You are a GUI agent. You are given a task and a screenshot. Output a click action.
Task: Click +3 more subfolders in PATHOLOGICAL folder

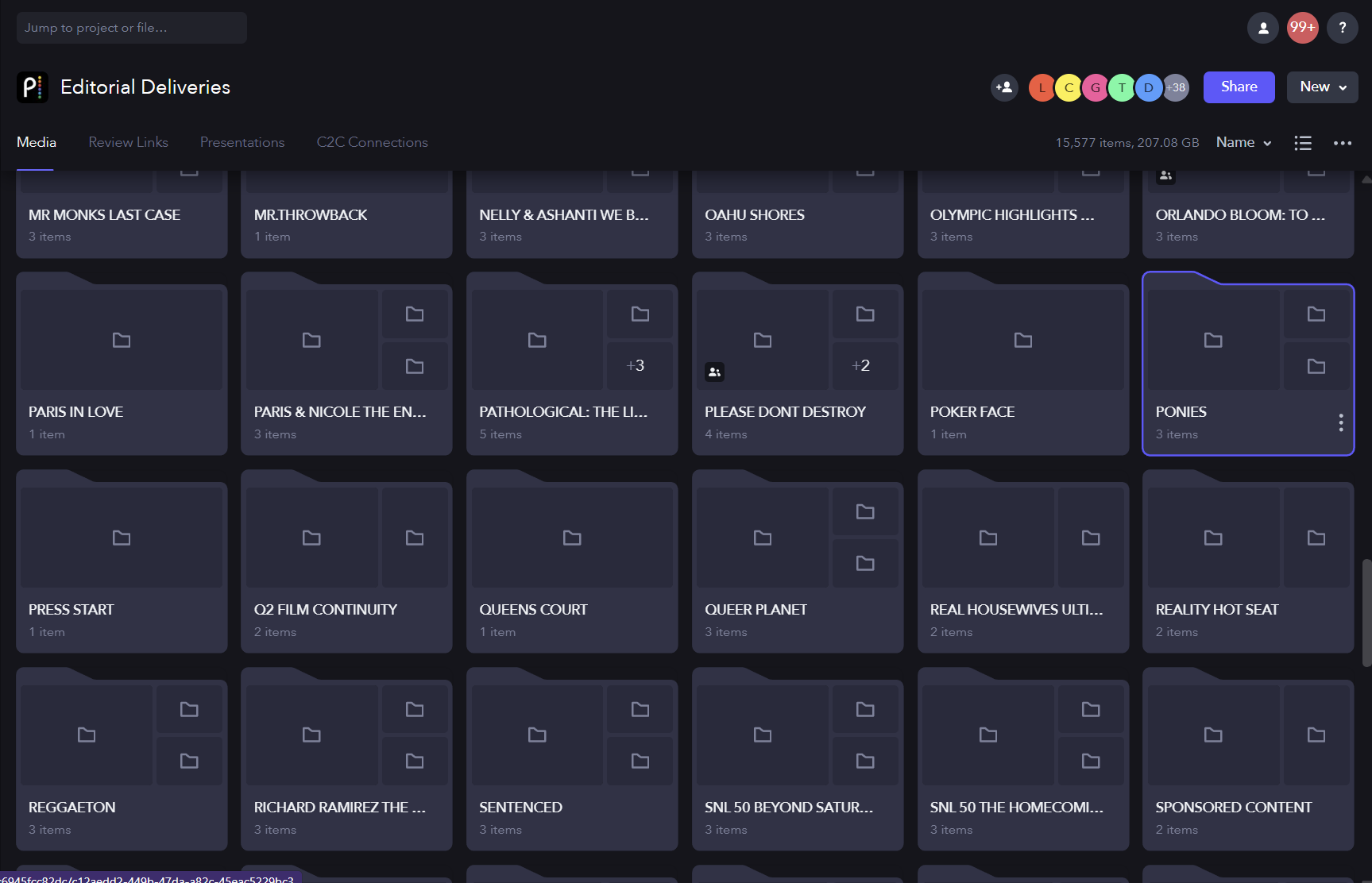[640, 366]
